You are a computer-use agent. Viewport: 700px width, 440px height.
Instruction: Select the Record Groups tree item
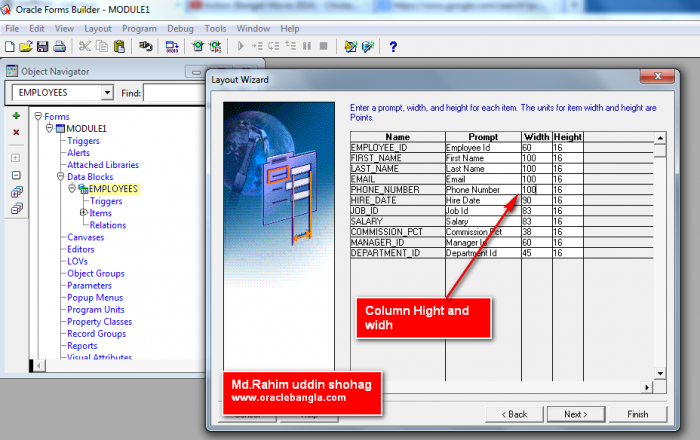coord(96,333)
